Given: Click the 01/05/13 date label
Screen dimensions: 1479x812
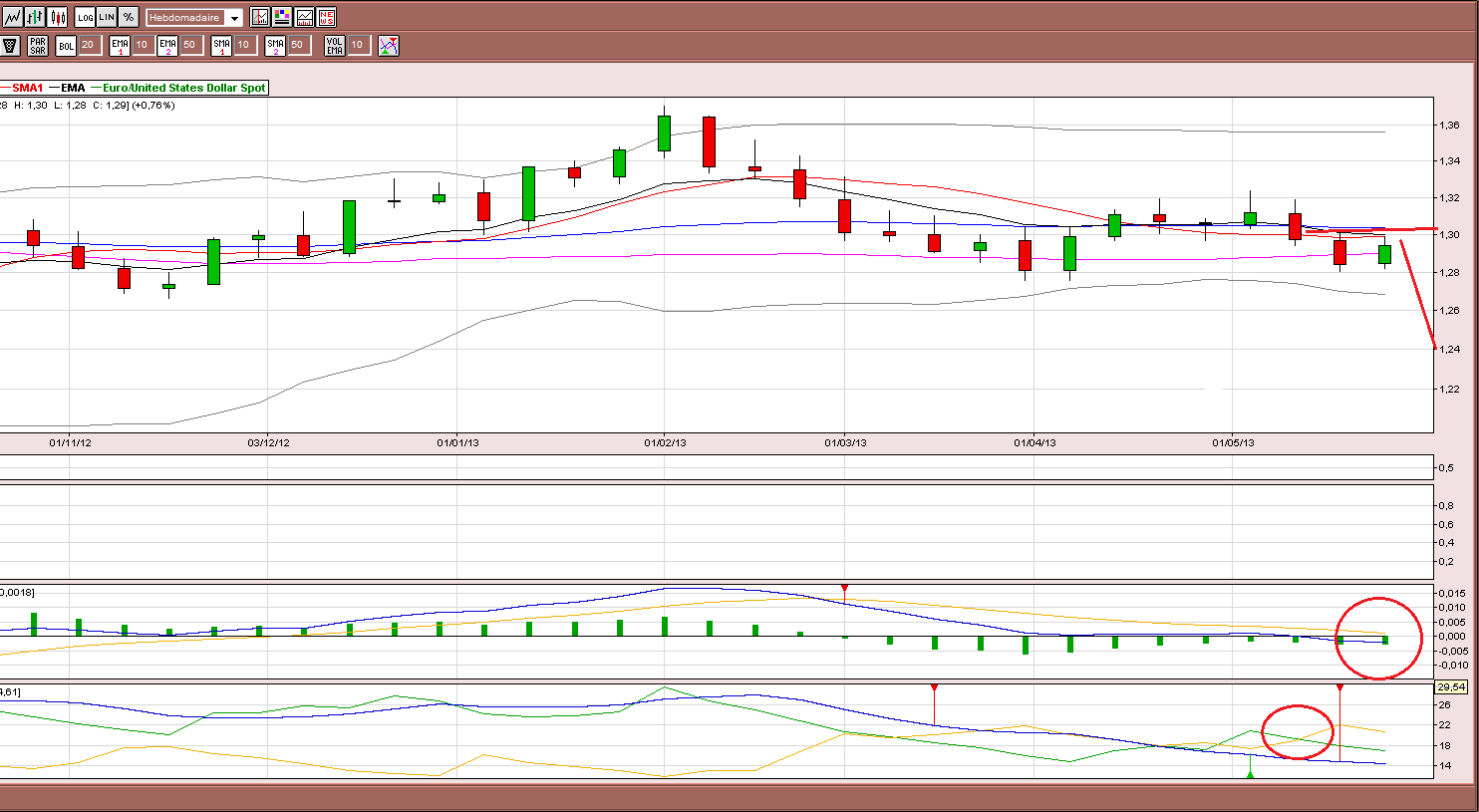Looking at the screenshot, I should 1233,442.
